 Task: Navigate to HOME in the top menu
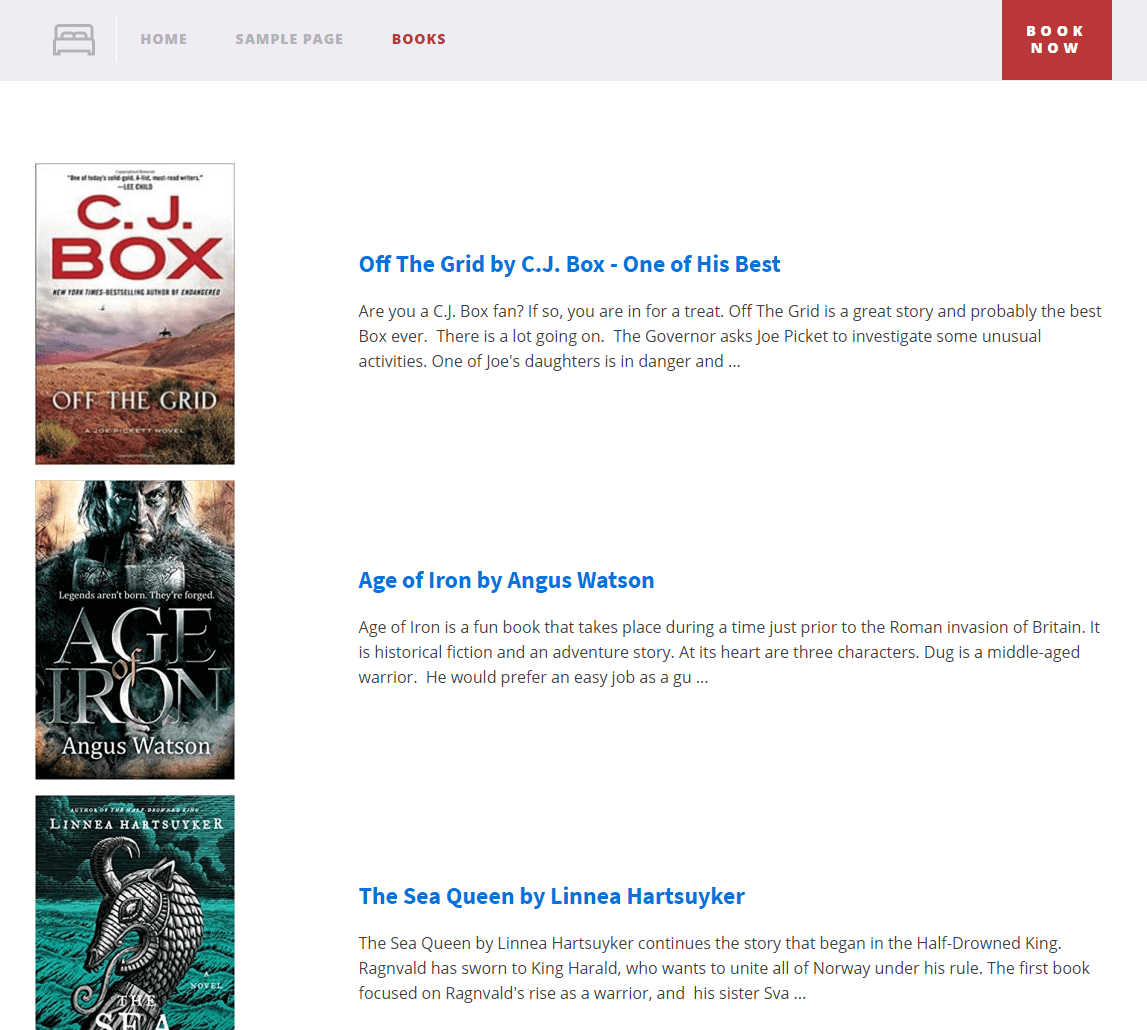[x=164, y=39]
